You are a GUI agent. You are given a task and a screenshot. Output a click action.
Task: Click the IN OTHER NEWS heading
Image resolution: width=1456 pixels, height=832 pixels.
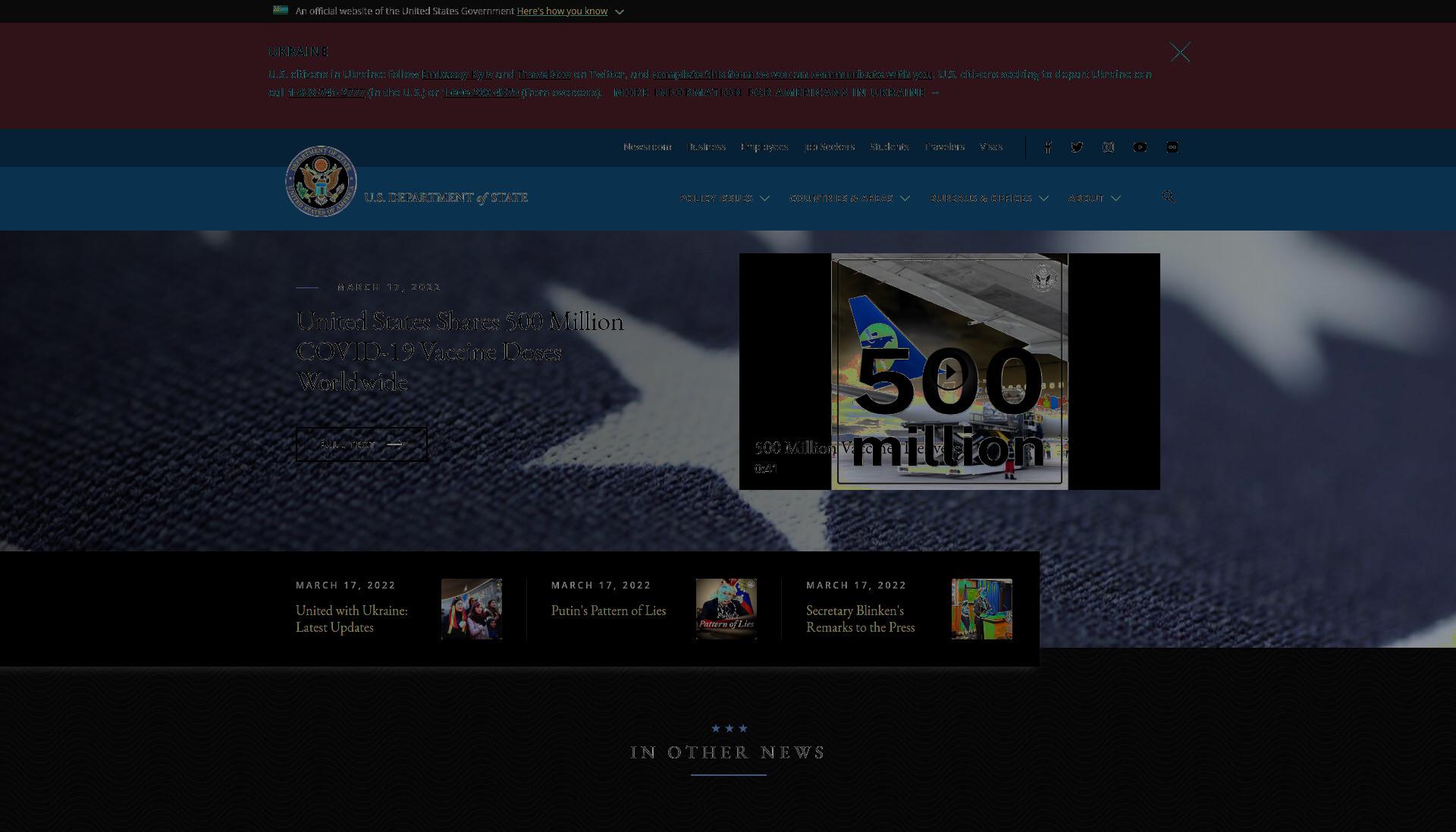tap(728, 752)
